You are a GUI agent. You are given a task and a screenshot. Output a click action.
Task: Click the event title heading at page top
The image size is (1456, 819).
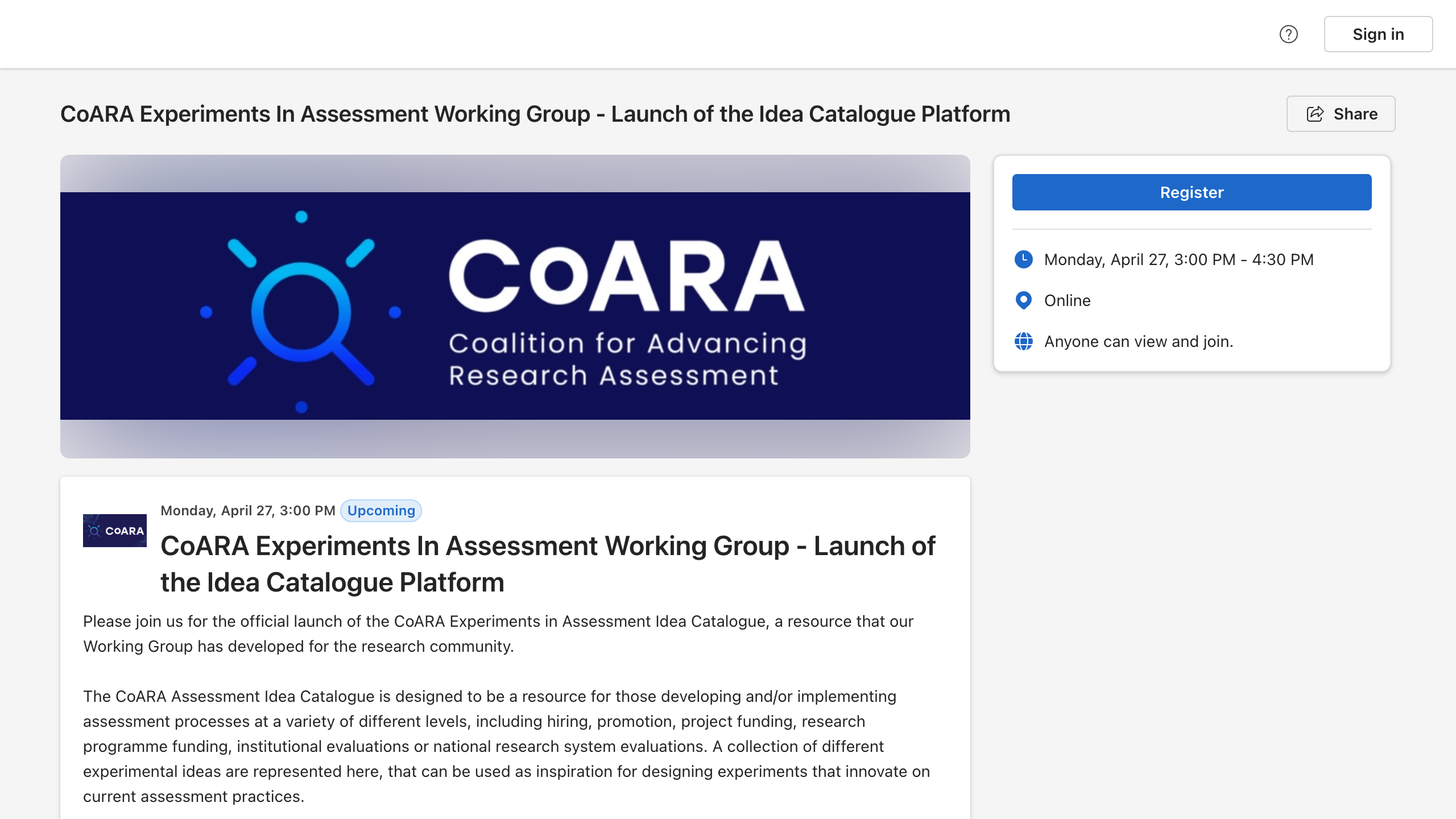pos(535,113)
